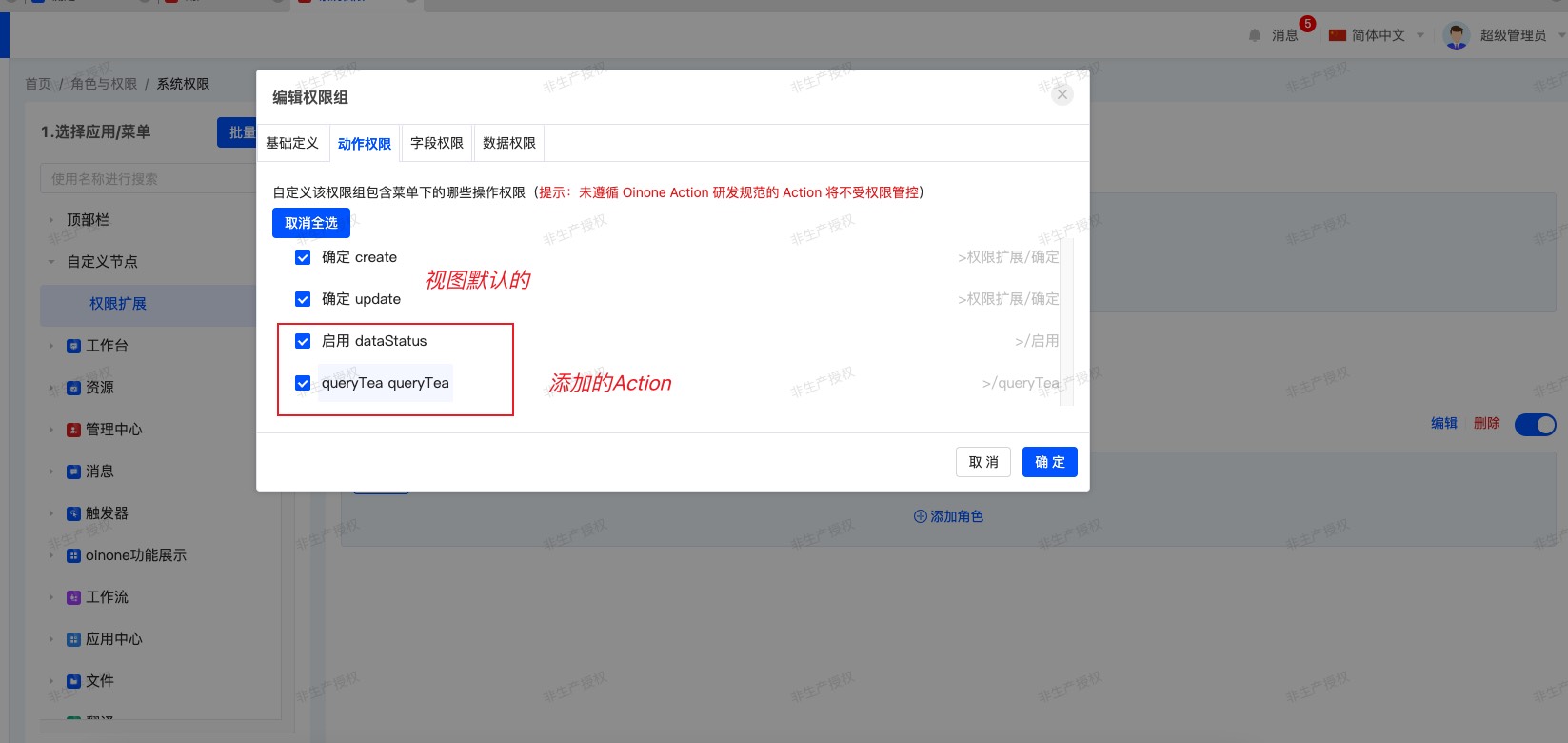1568x743 pixels.
Task: Click the 删除 link in background page
Action: point(1487,423)
